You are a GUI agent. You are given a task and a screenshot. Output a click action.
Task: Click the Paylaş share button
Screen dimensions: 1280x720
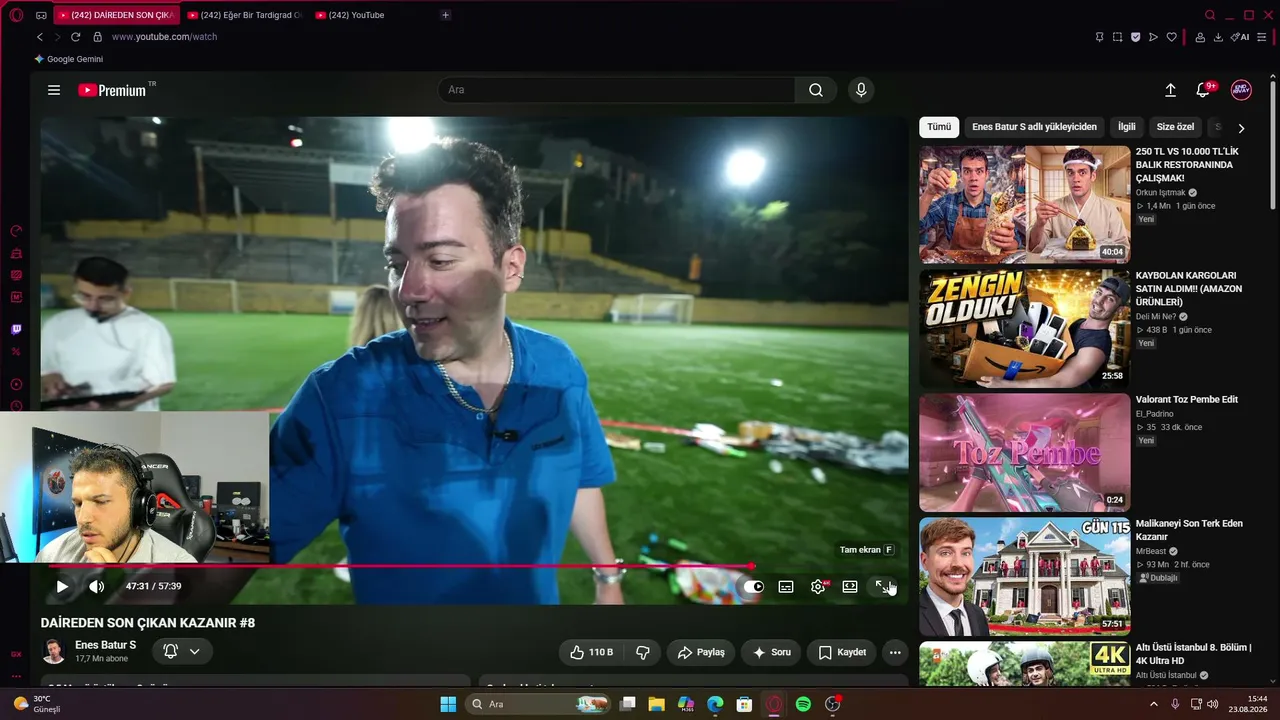click(x=701, y=652)
